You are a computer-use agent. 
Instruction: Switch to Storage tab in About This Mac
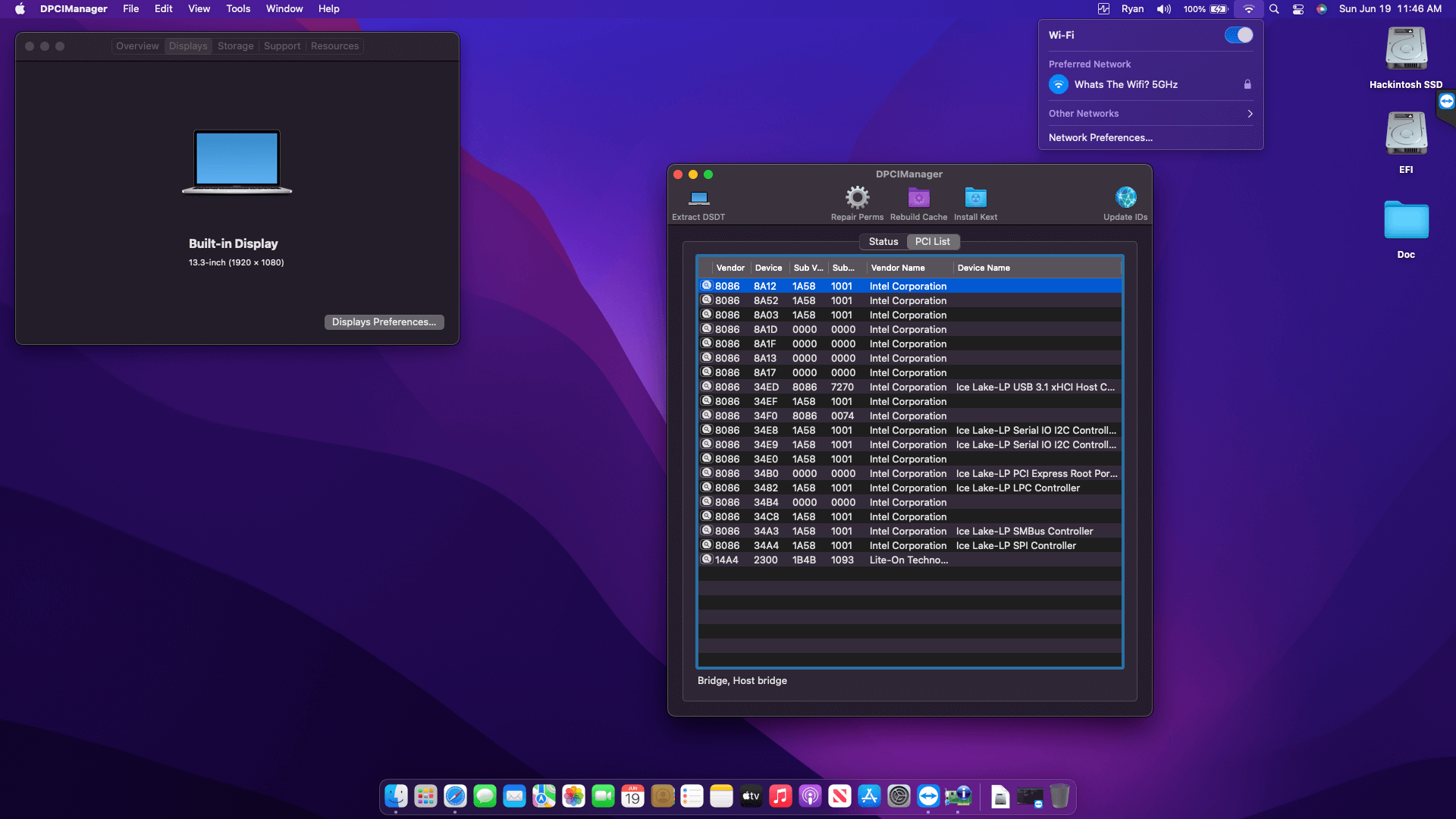[235, 46]
